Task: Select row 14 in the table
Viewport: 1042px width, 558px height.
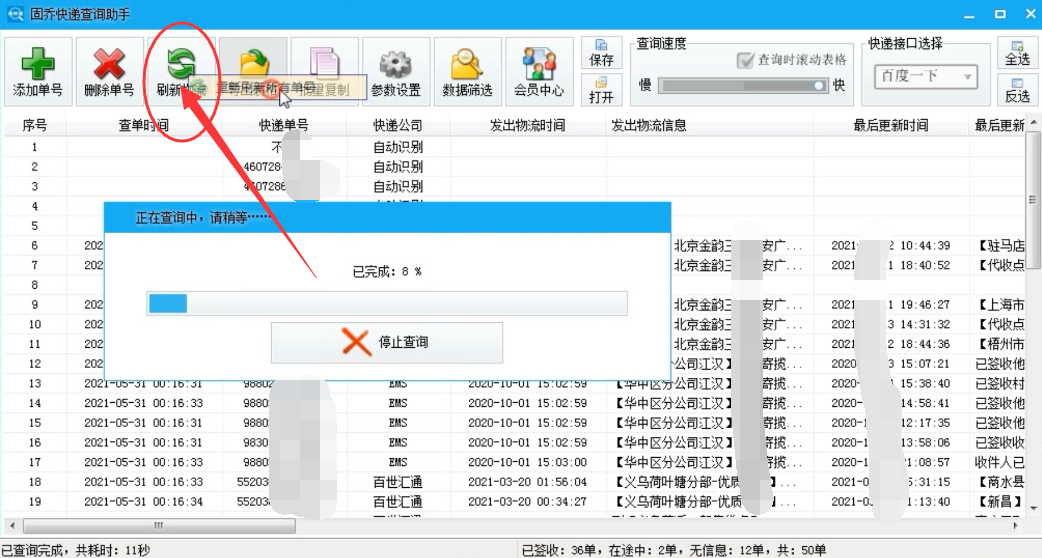Action: (x=515, y=403)
